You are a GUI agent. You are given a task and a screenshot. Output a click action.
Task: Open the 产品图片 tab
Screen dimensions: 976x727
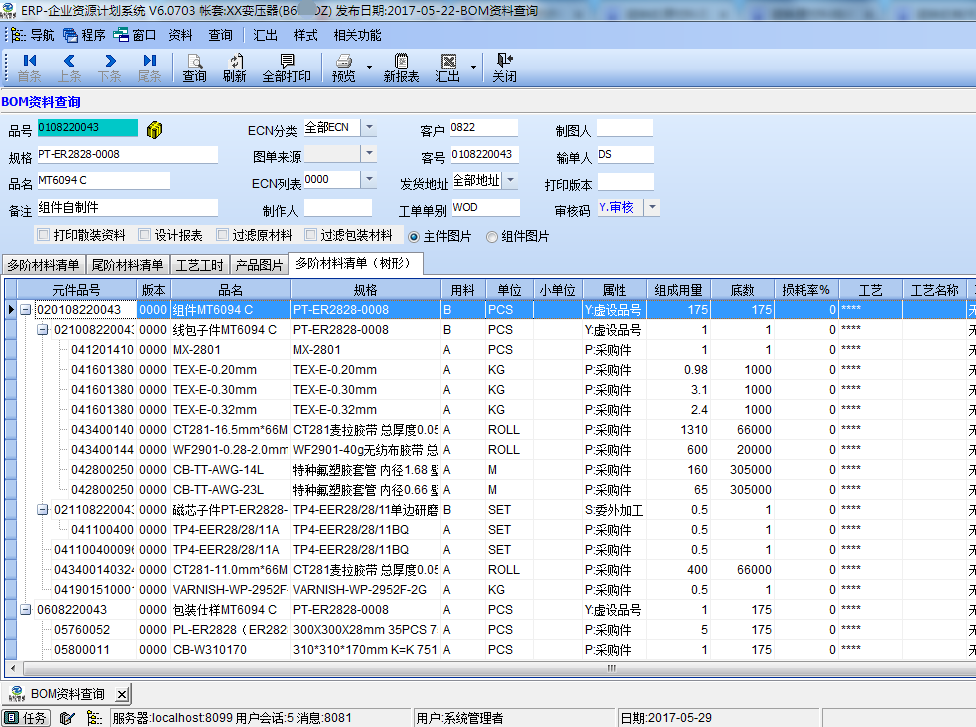click(x=259, y=265)
